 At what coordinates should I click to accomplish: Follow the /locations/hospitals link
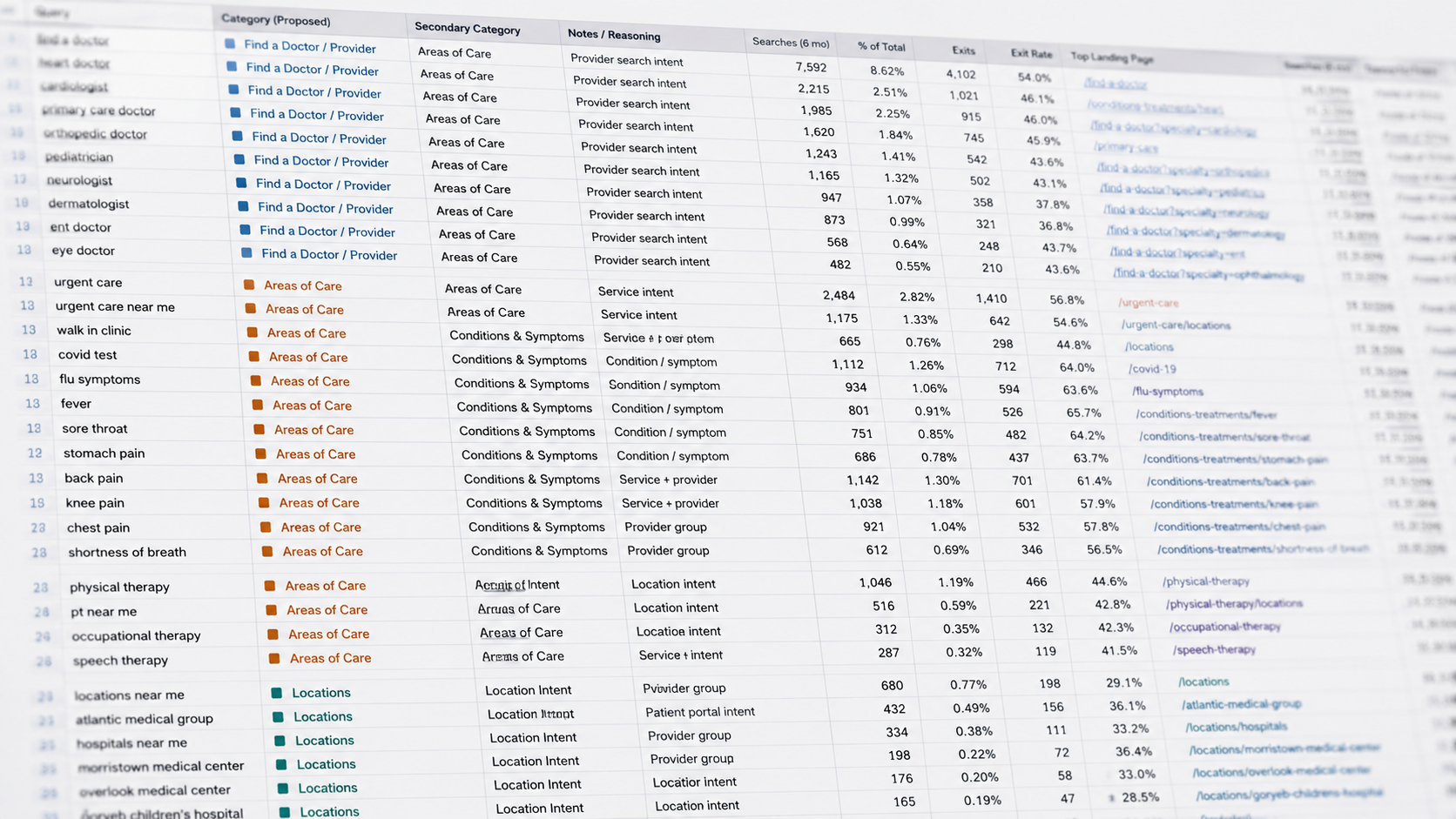tap(1237, 727)
